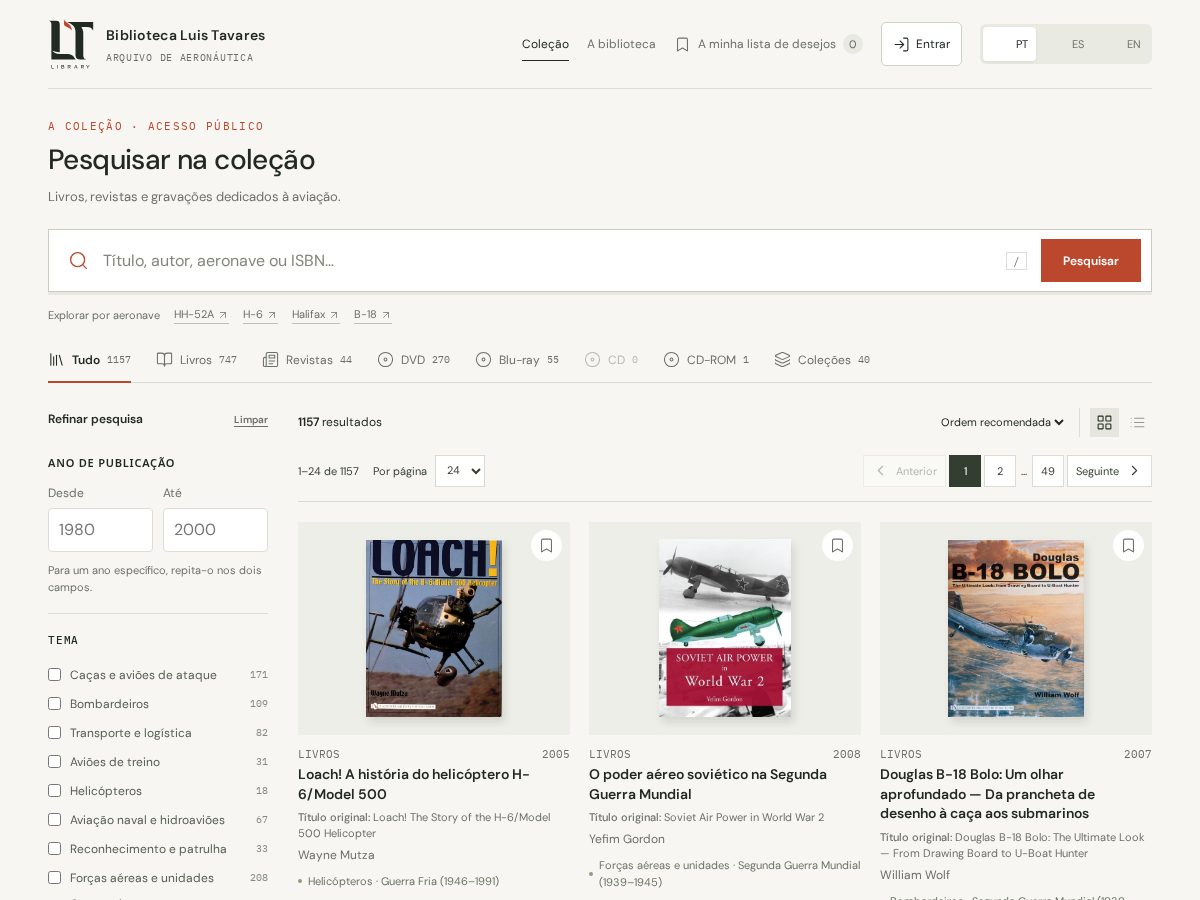Check the Transporte e logística filter
The width and height of the screenshot is (1200, 900).
[x=55, y=733]
